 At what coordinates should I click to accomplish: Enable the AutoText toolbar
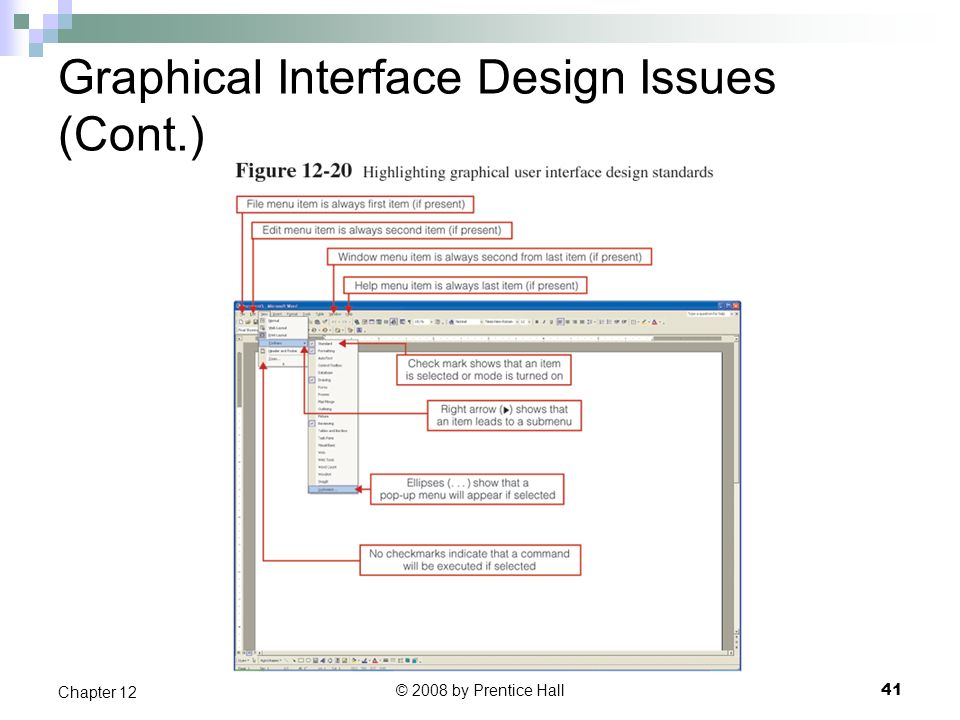pos(333,358)
